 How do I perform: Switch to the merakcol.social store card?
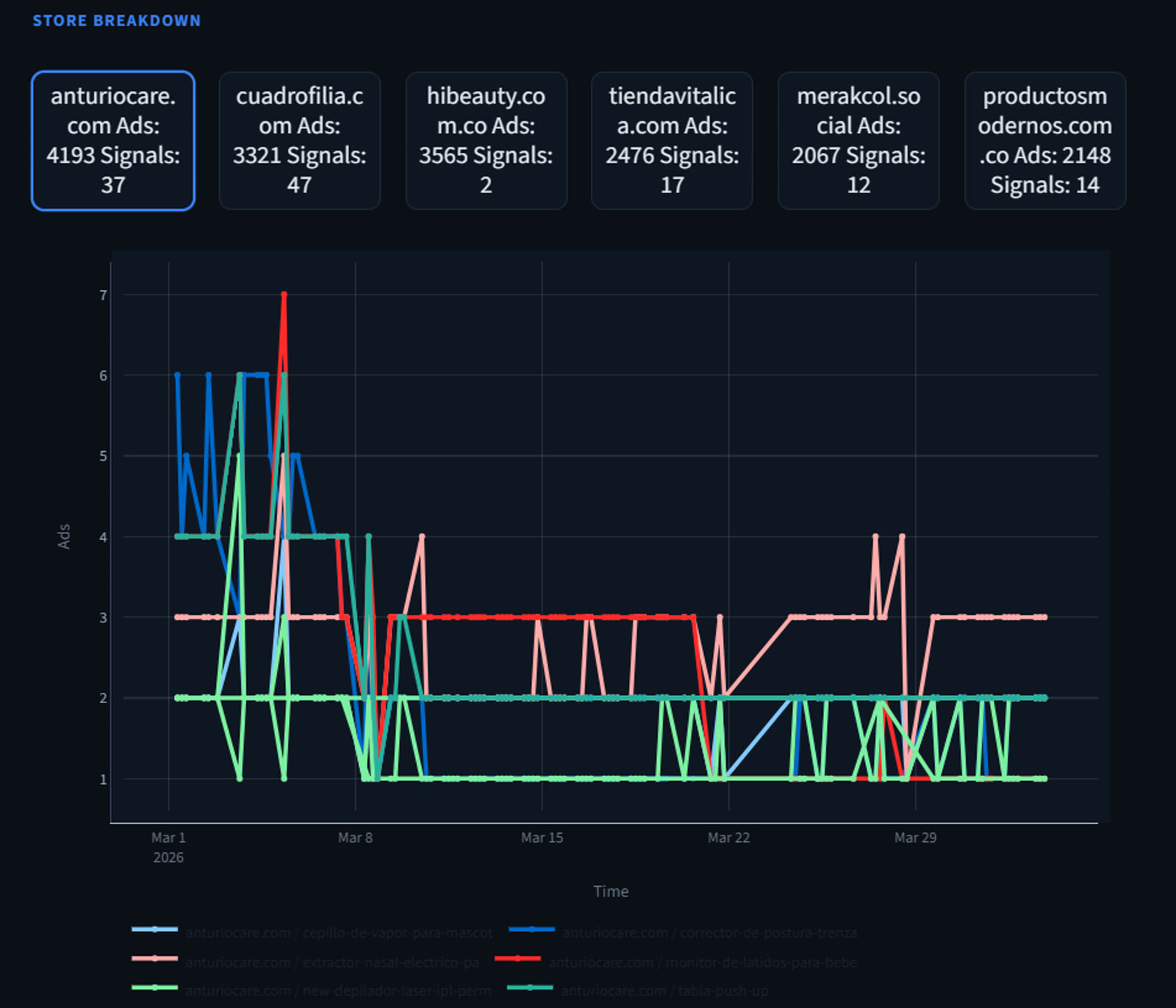point(858,140)
